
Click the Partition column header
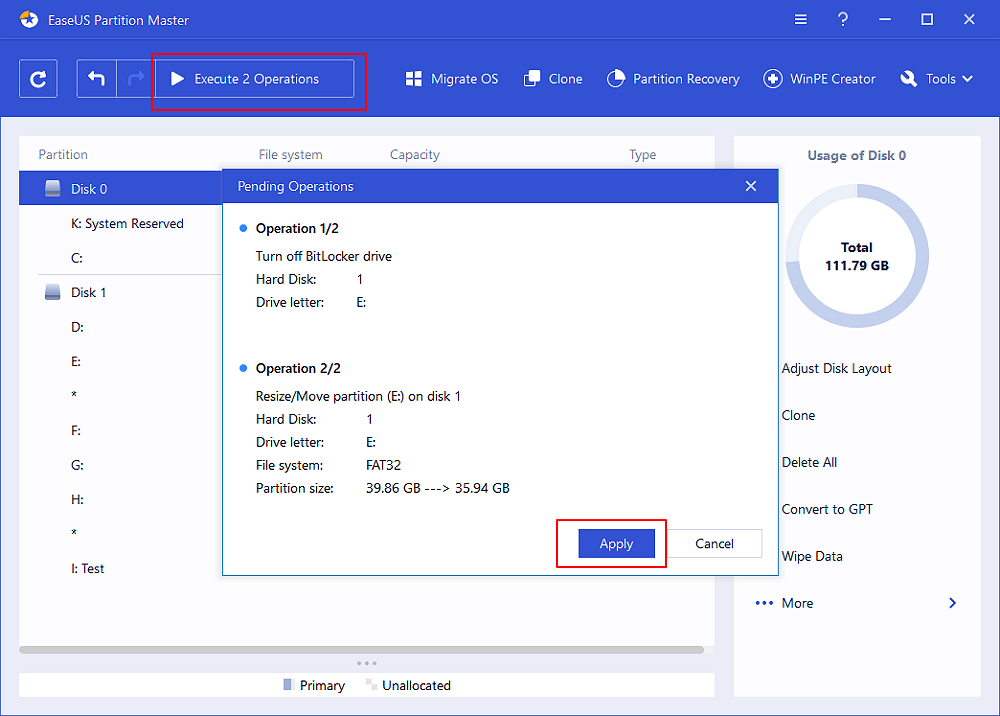(63, 155)
